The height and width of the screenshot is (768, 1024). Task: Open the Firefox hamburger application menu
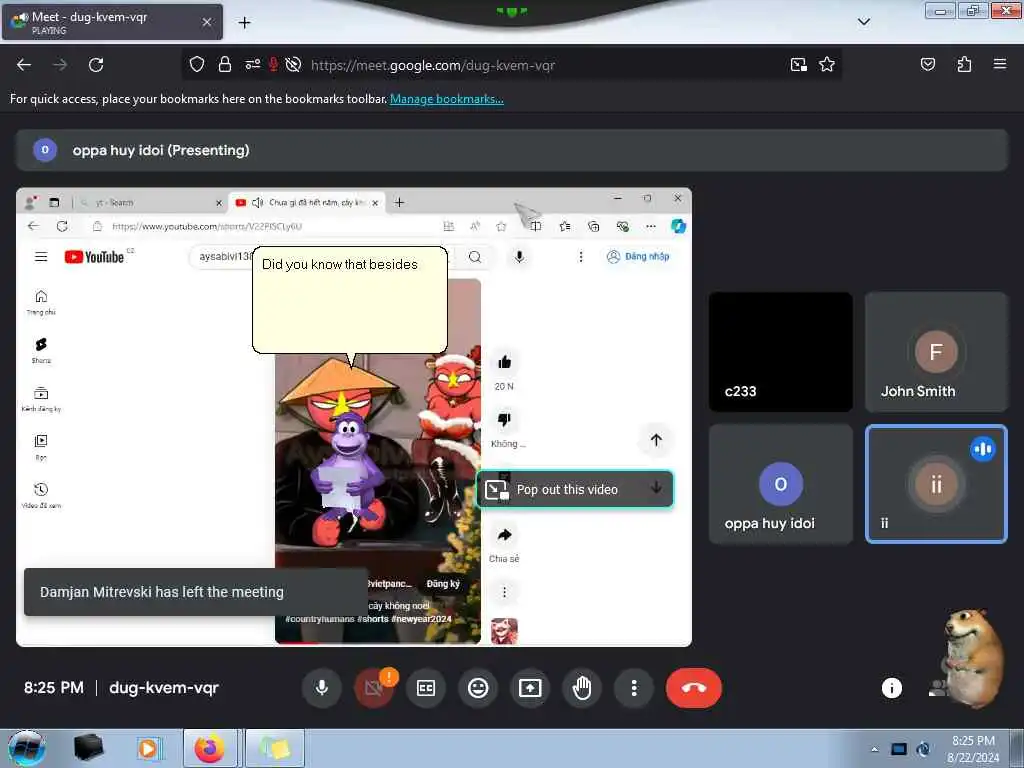tap(1000, 65)
